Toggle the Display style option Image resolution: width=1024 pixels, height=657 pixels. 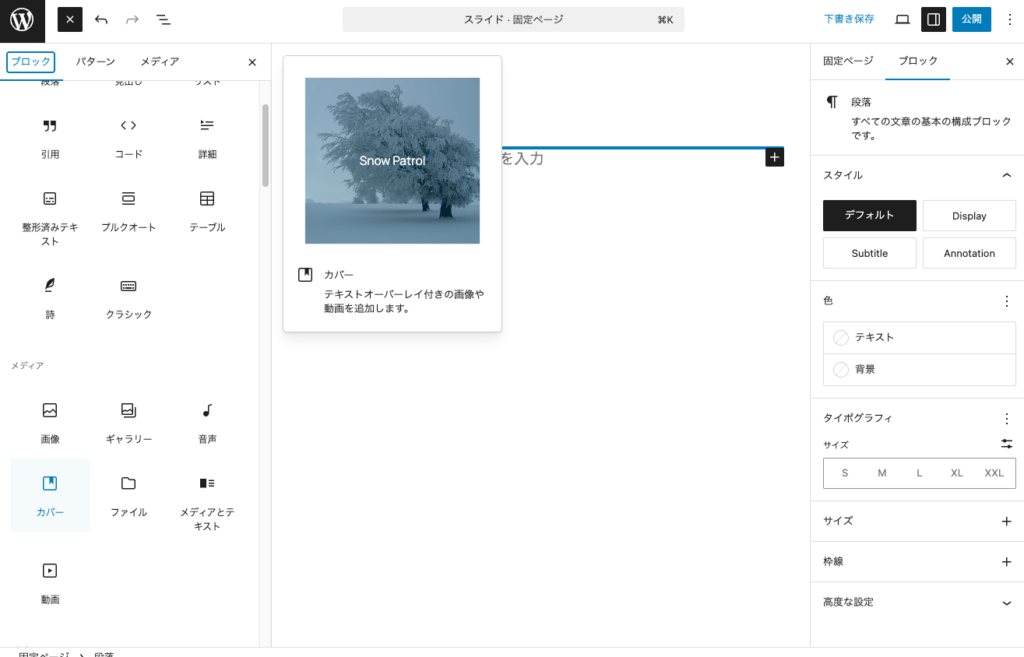point(968,215)
